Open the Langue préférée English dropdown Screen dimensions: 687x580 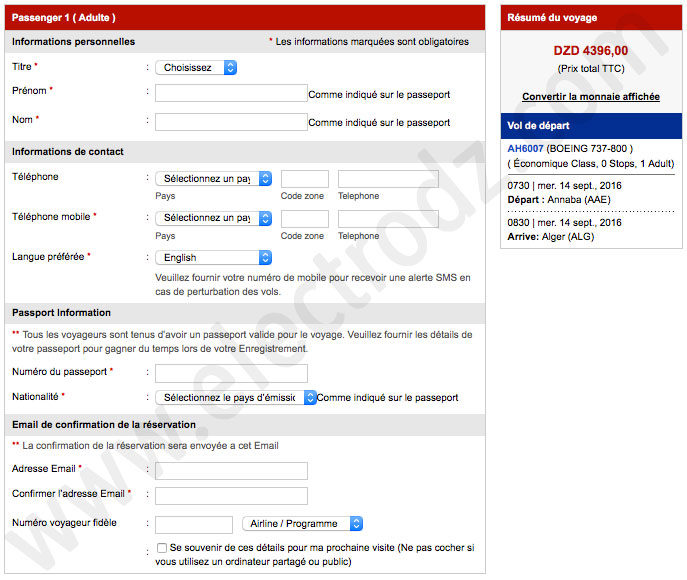pyautogui.click(x=213, y=258)
